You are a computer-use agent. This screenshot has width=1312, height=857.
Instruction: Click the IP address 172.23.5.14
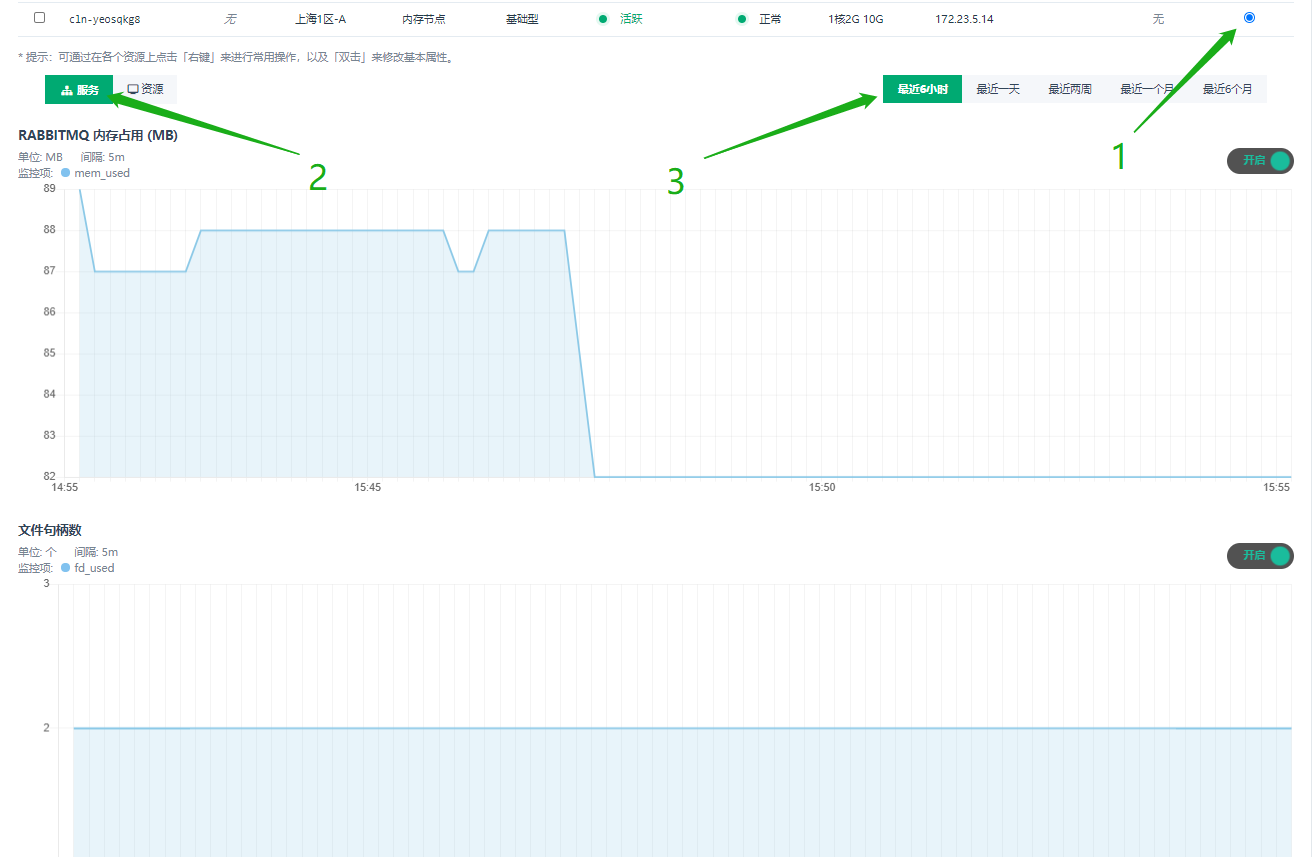pyautogui.click(x=964, y=19)
